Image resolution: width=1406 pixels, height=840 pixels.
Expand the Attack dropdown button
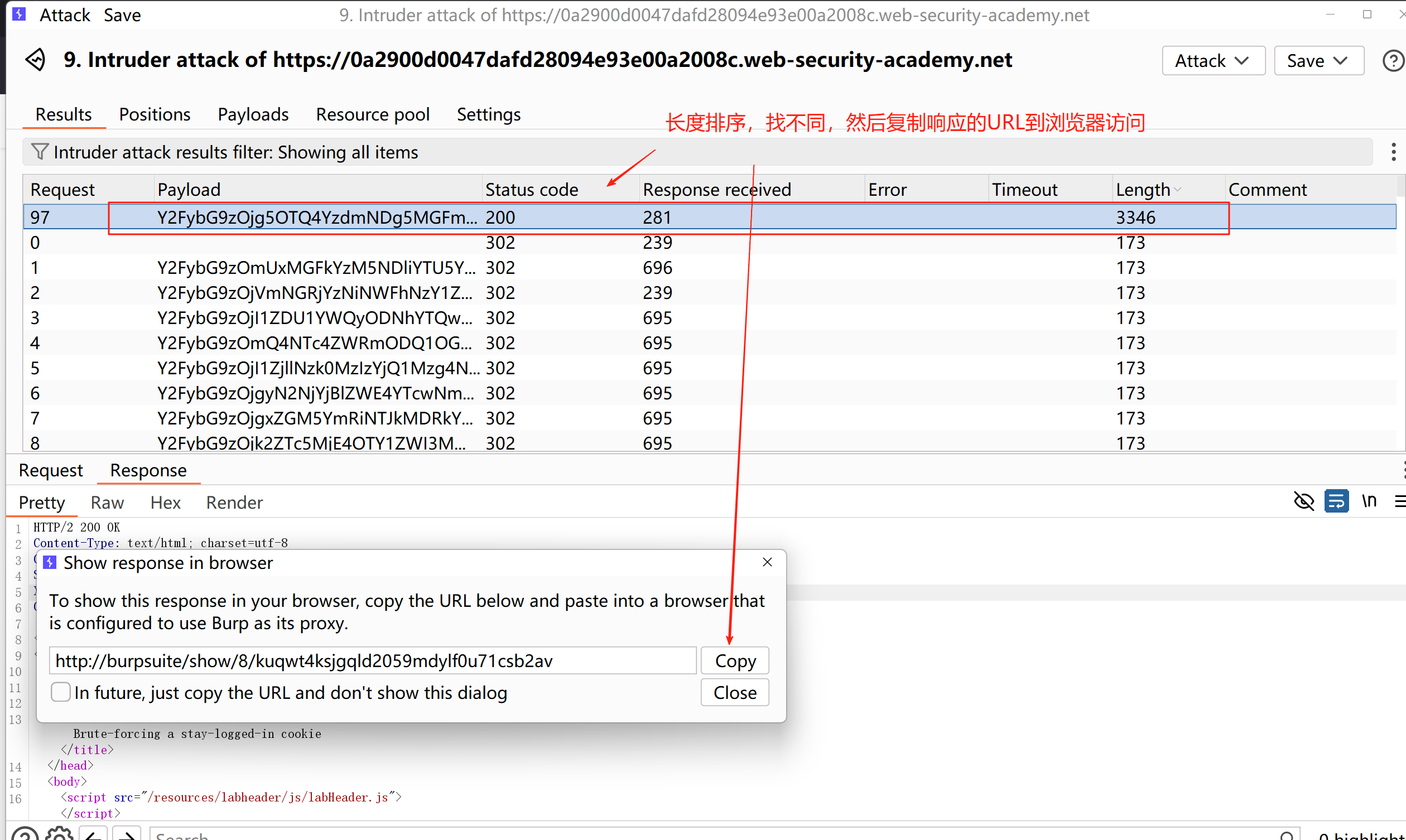coord(1213,61)
